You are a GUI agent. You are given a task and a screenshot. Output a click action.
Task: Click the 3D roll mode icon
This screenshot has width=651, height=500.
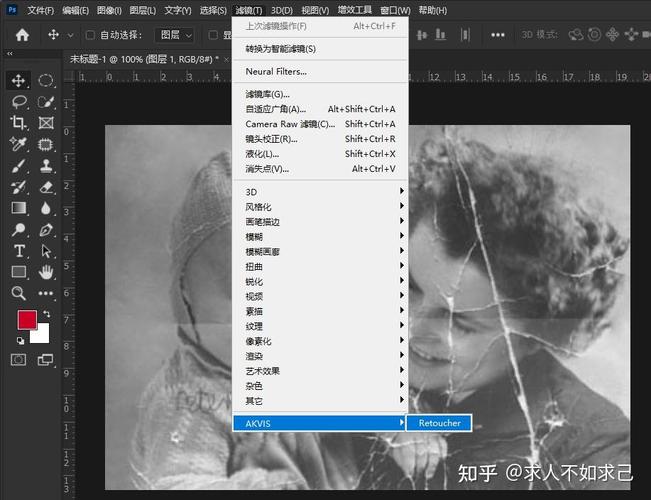(x=594, y=35)
